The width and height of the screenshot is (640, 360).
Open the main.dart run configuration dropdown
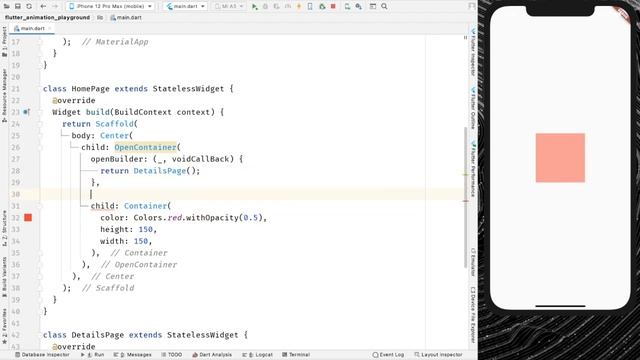[x=186, y=6]
